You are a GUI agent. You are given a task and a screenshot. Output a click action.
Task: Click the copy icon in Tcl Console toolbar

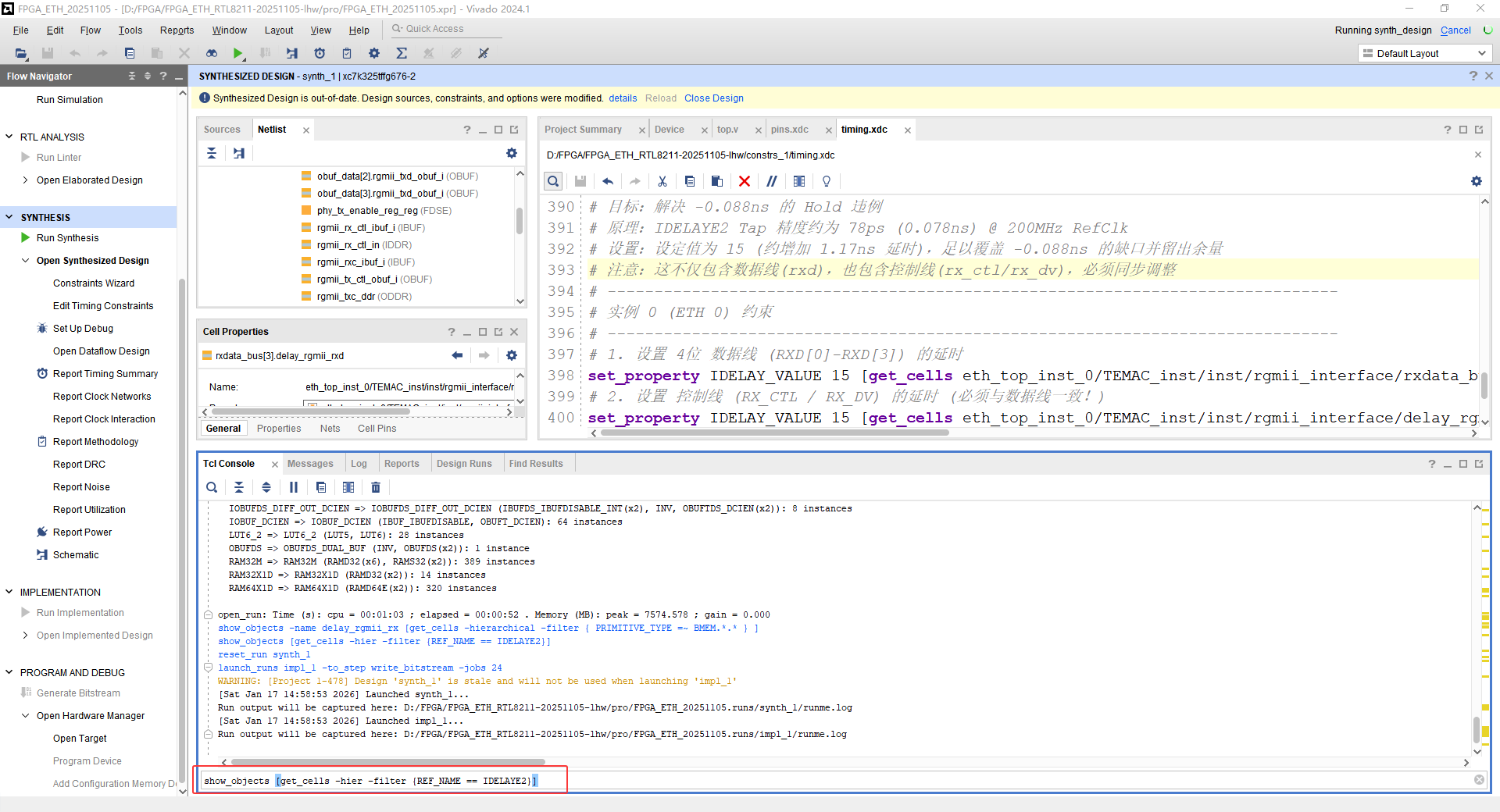321,487
